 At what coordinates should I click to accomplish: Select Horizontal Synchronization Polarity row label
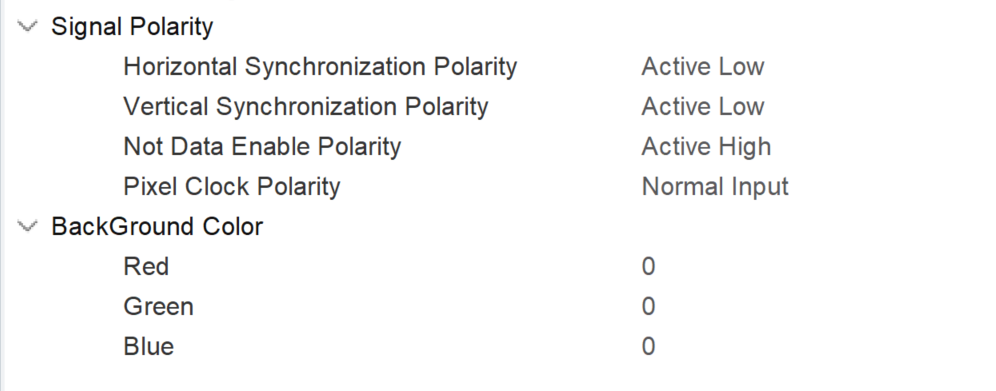tap(320, 67)
